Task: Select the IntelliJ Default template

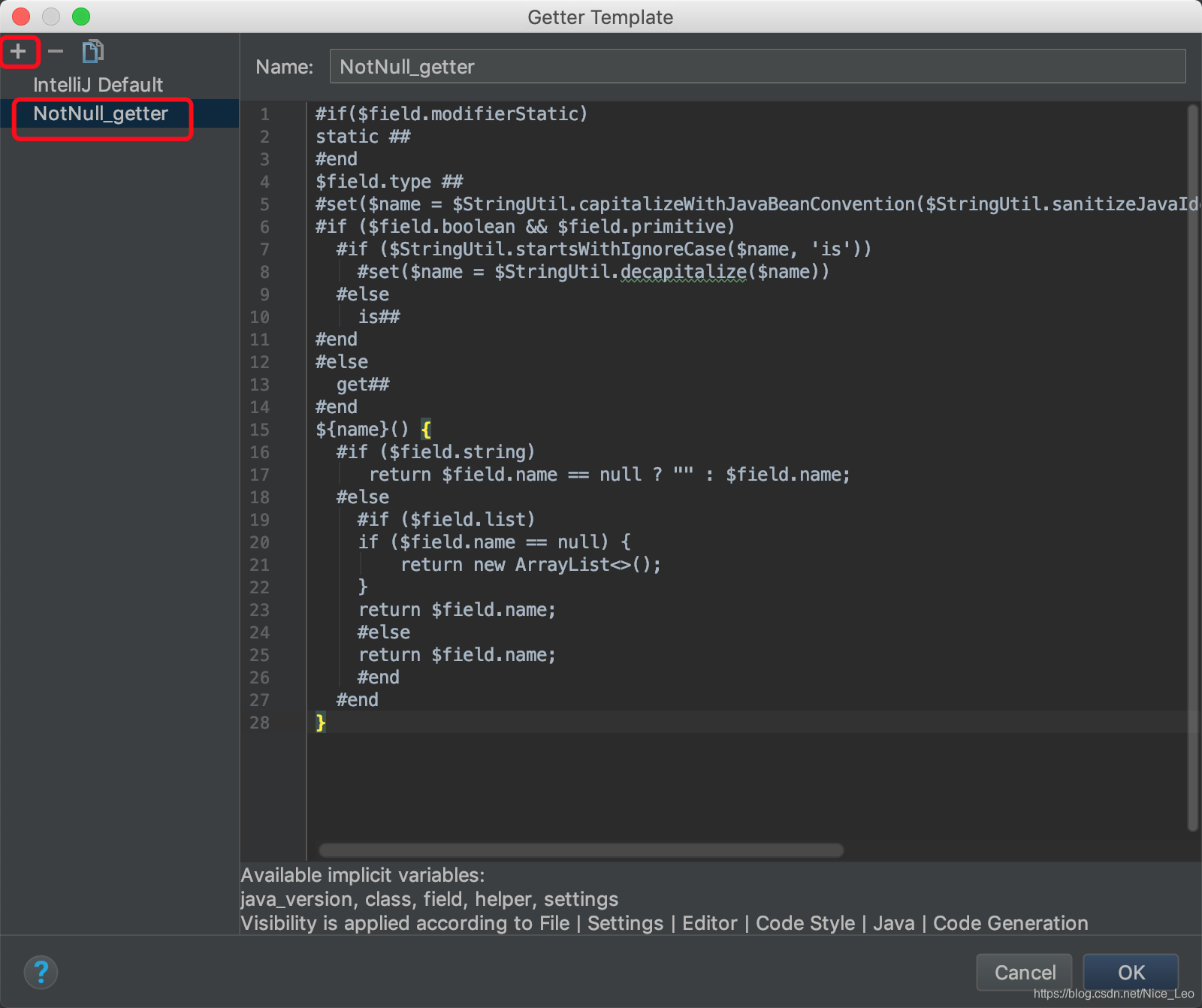Action: tap(98, 85)
